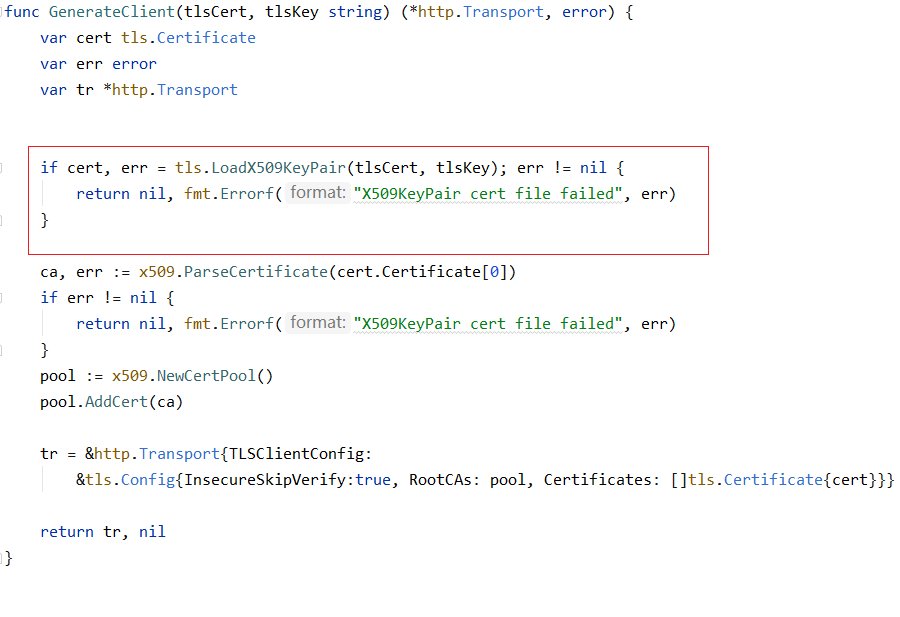Click the 'tlsCert, tlsKey' arguments in LoadX509KeyPair
The height and width of the screenshot is (617, 900).
(x=422, y=168)
